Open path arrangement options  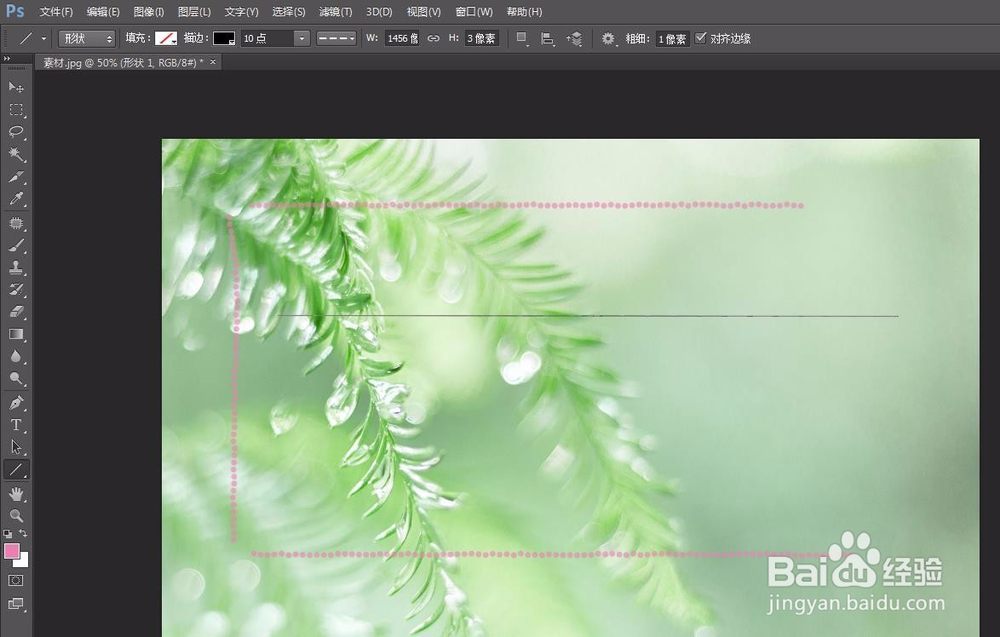[x=574, y=39]
